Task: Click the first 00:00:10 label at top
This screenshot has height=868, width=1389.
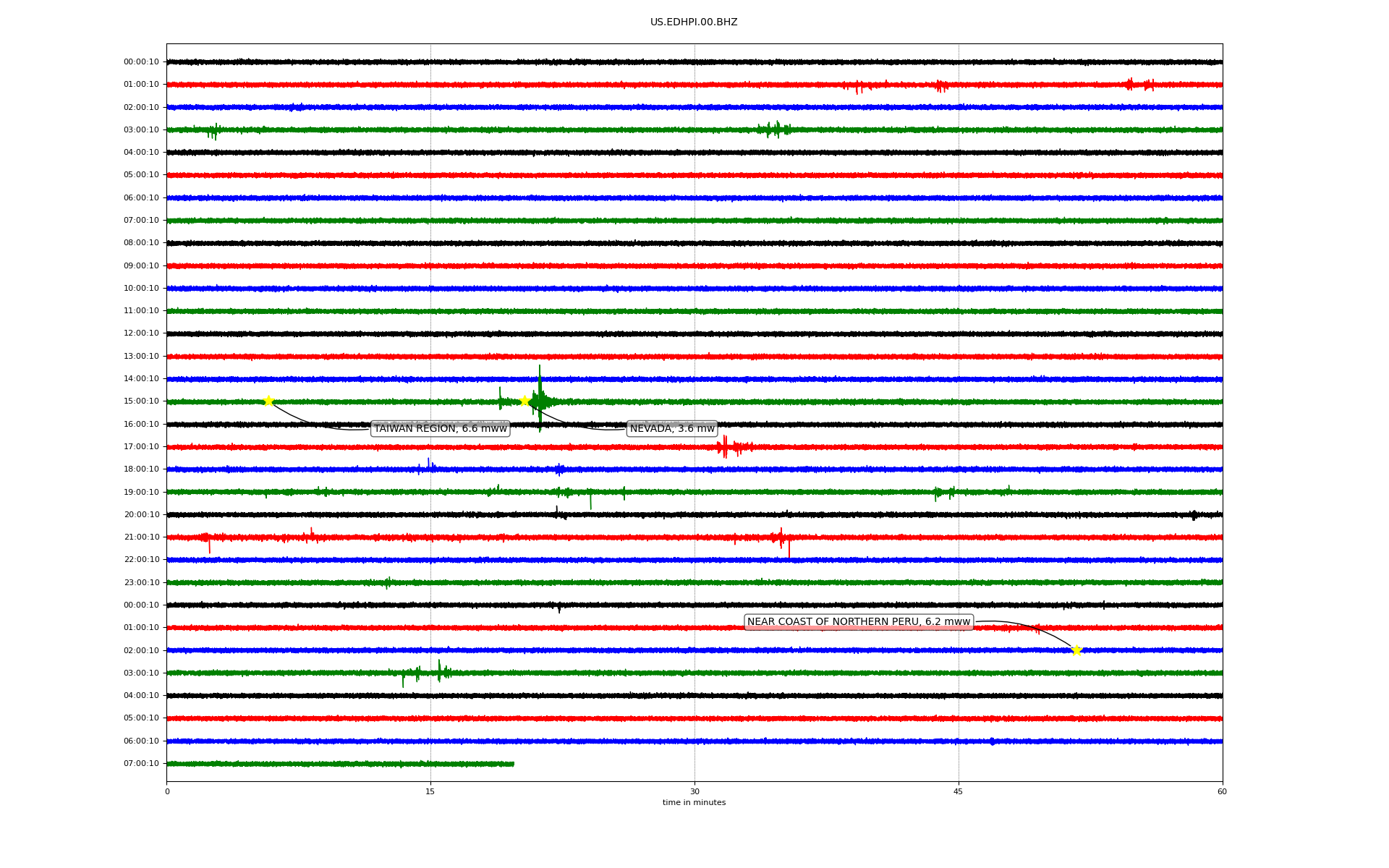Action: 141,62
